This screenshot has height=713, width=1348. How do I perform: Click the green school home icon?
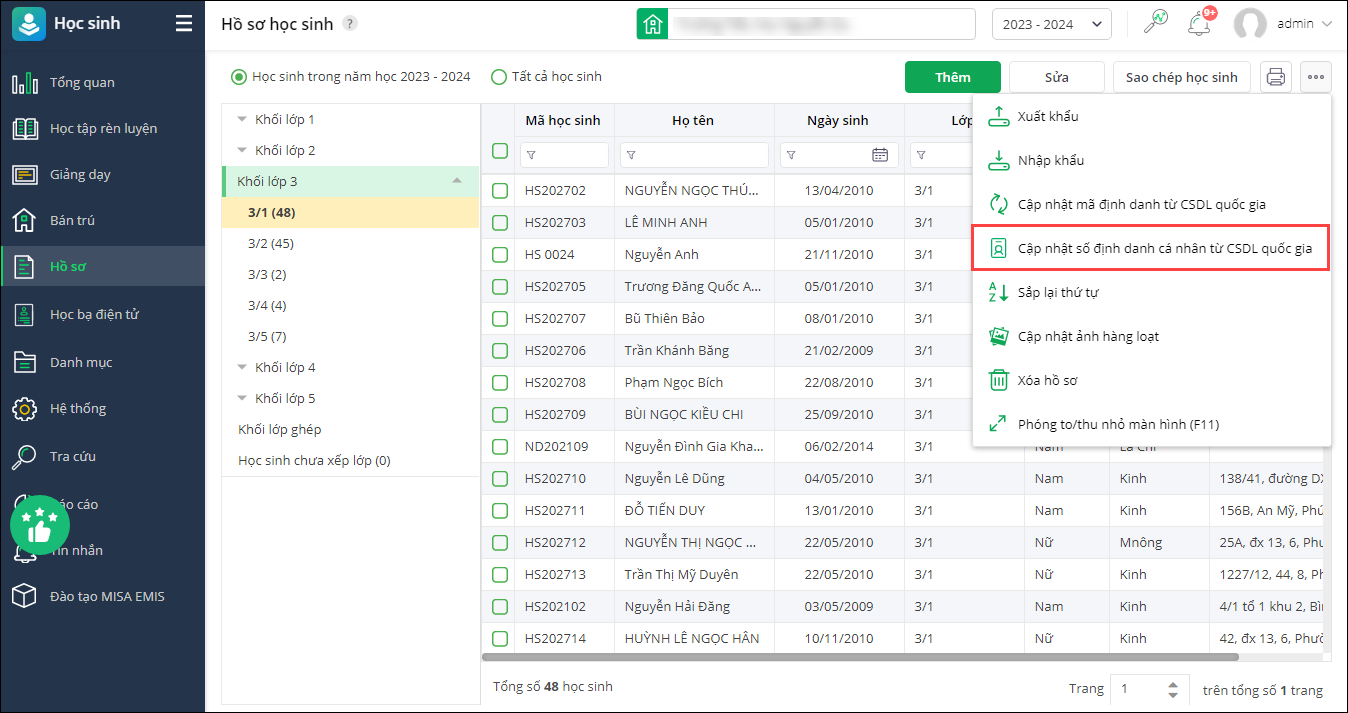pyautogui.click(x=653, y=24)
